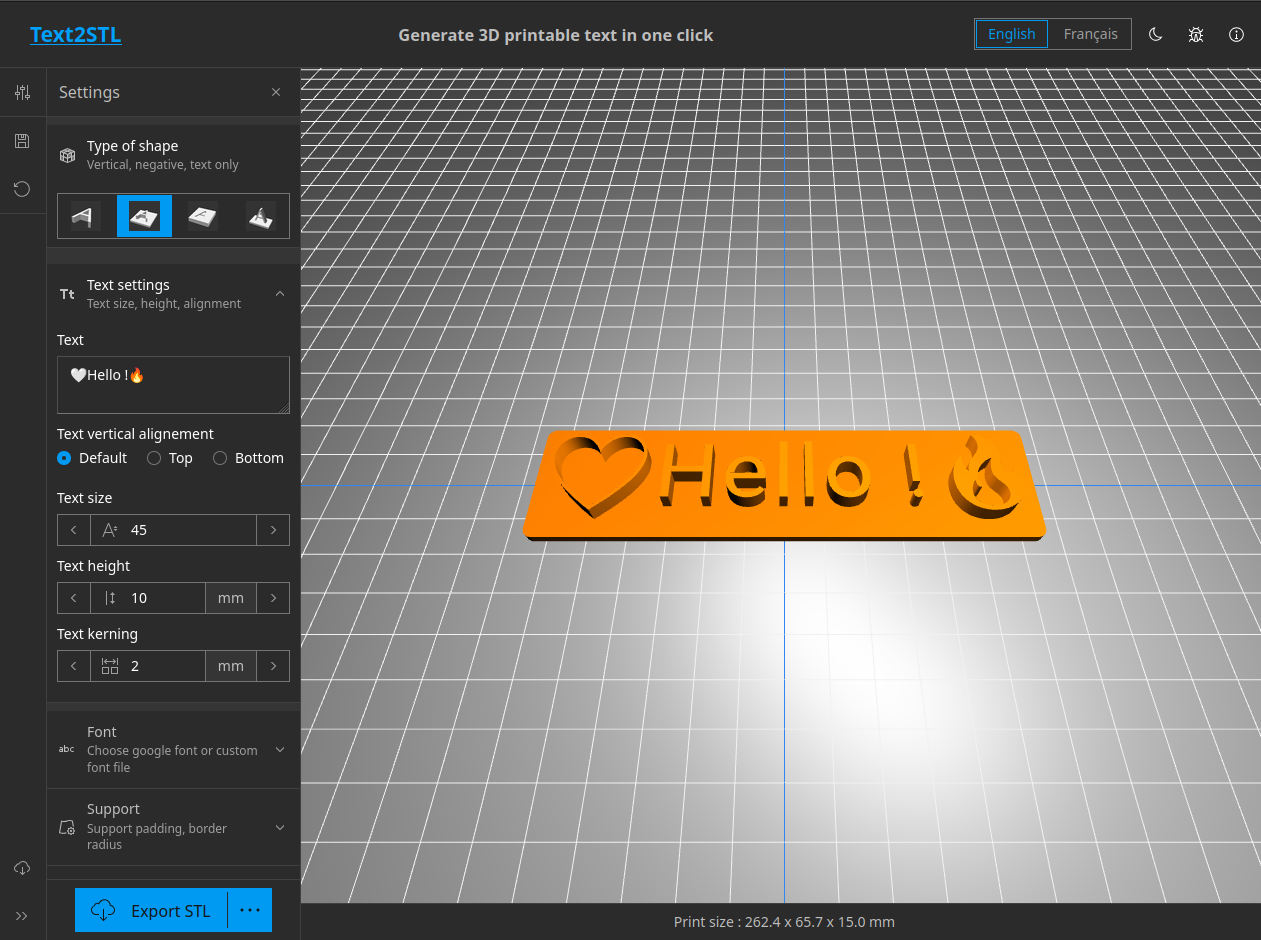
Task: Open the settings sliders panel icon
Action: pyautogui.click(x=22, y=92)
